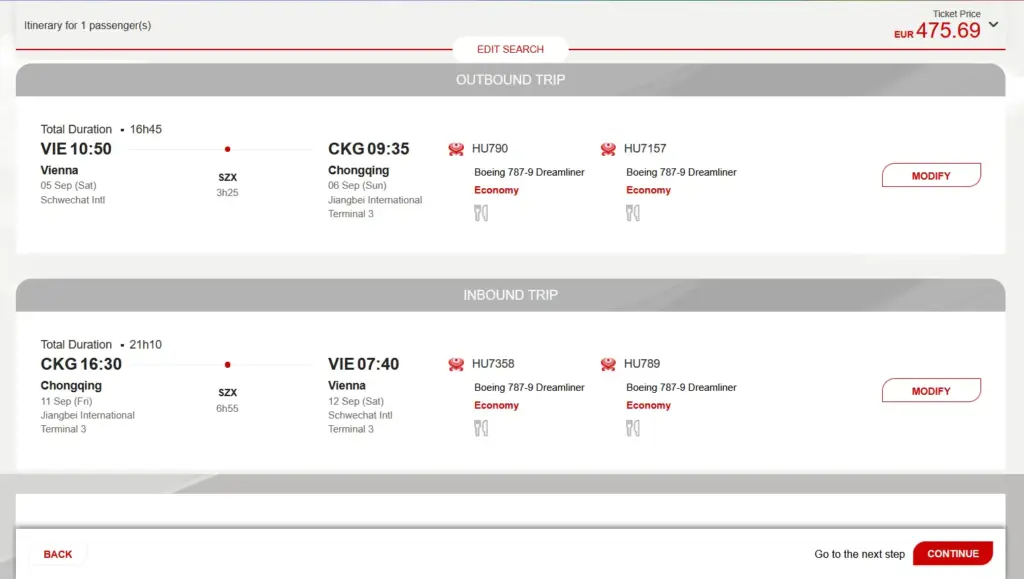Click the inbound arrival VIE 07:40
The width and height of the screenshot is (1024, 579).
(363, 364)
